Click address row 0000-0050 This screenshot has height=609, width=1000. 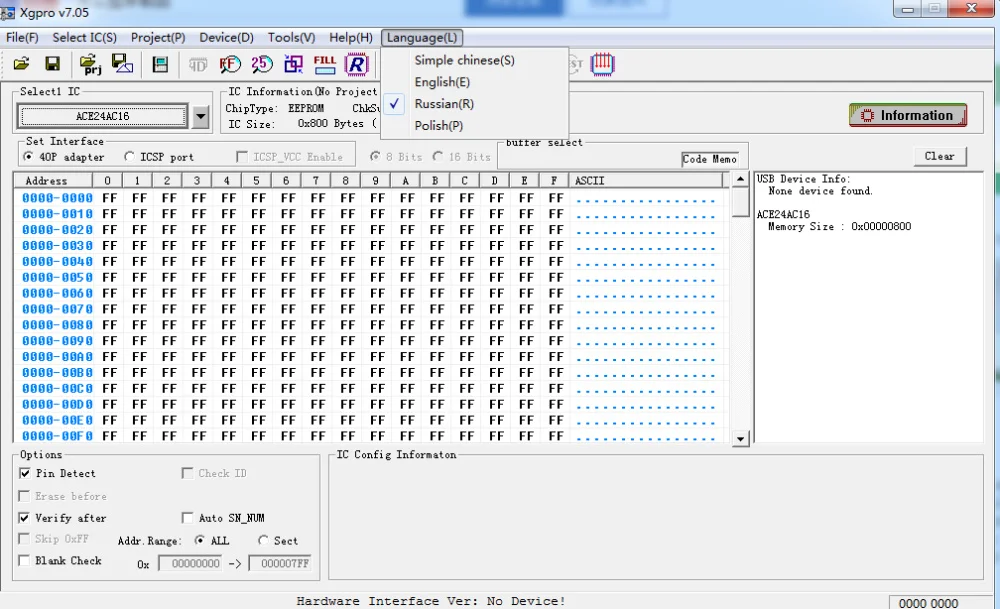click(57, 277)
